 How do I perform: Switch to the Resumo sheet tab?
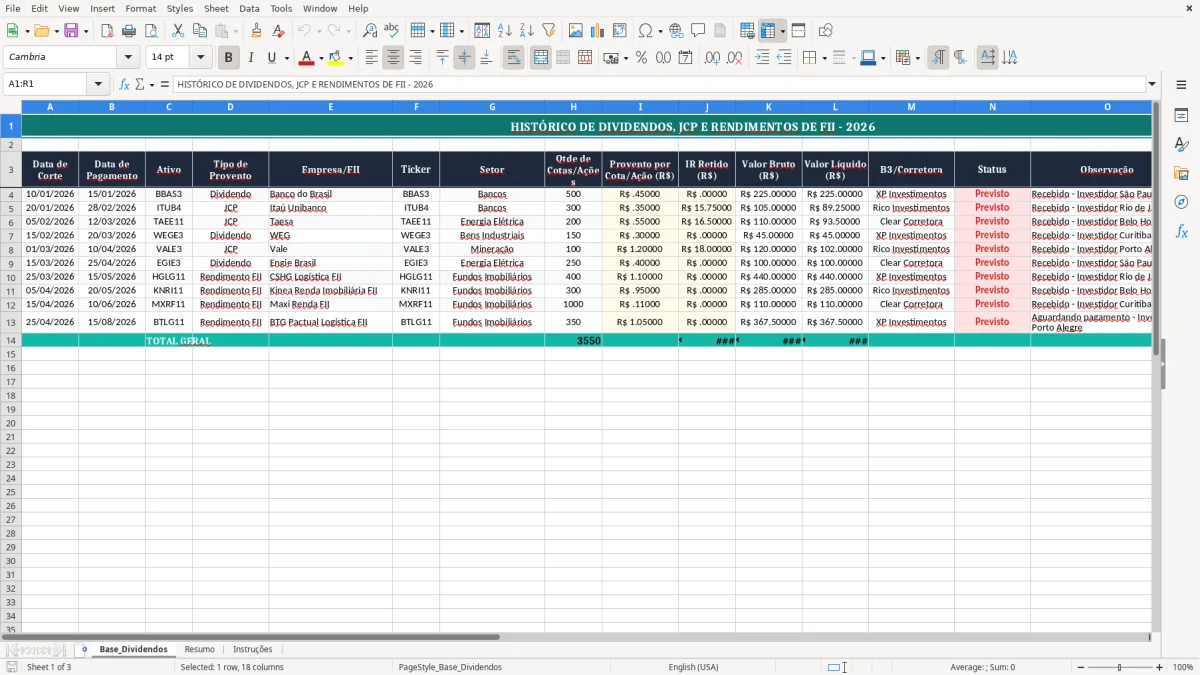tap(199, 650)
